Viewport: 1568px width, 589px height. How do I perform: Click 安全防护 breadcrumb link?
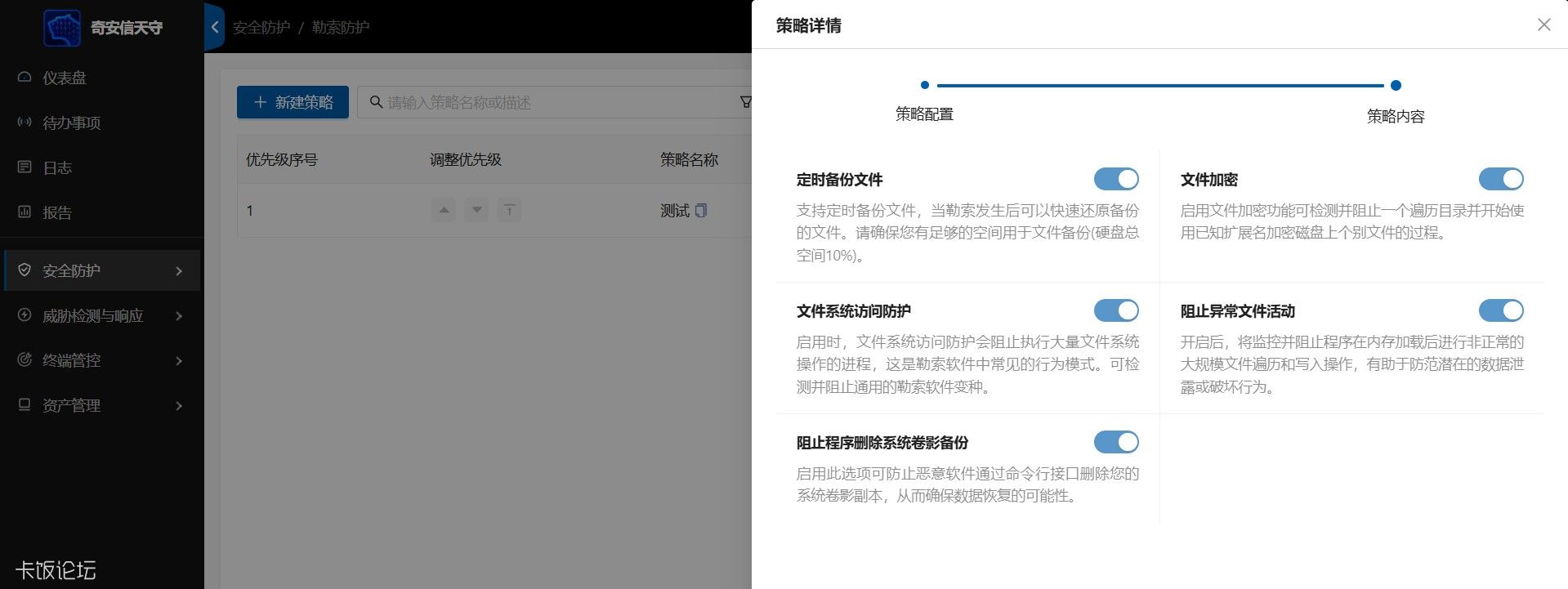261,27
